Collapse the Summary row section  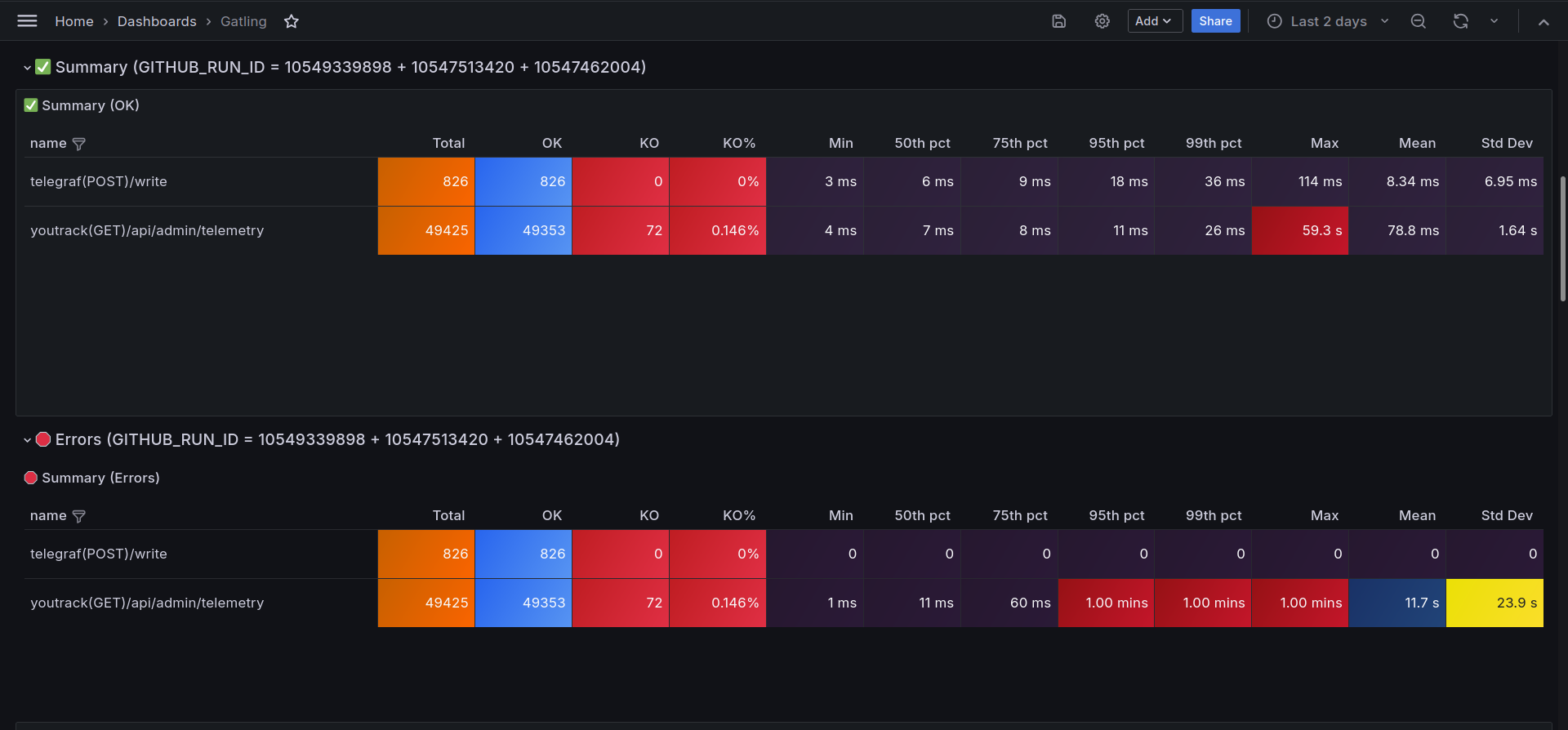tap(27, 68)
